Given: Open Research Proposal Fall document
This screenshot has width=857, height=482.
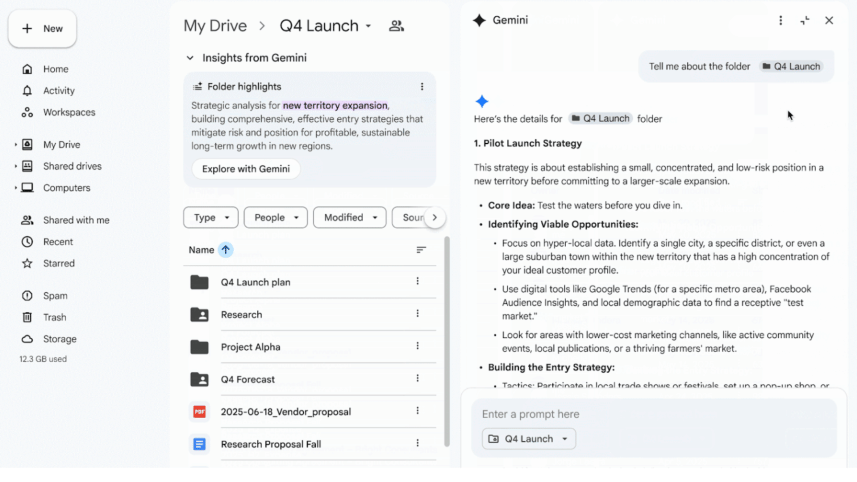Looking at the screenshot, I should pyautogui.click(x=271, y=444).
